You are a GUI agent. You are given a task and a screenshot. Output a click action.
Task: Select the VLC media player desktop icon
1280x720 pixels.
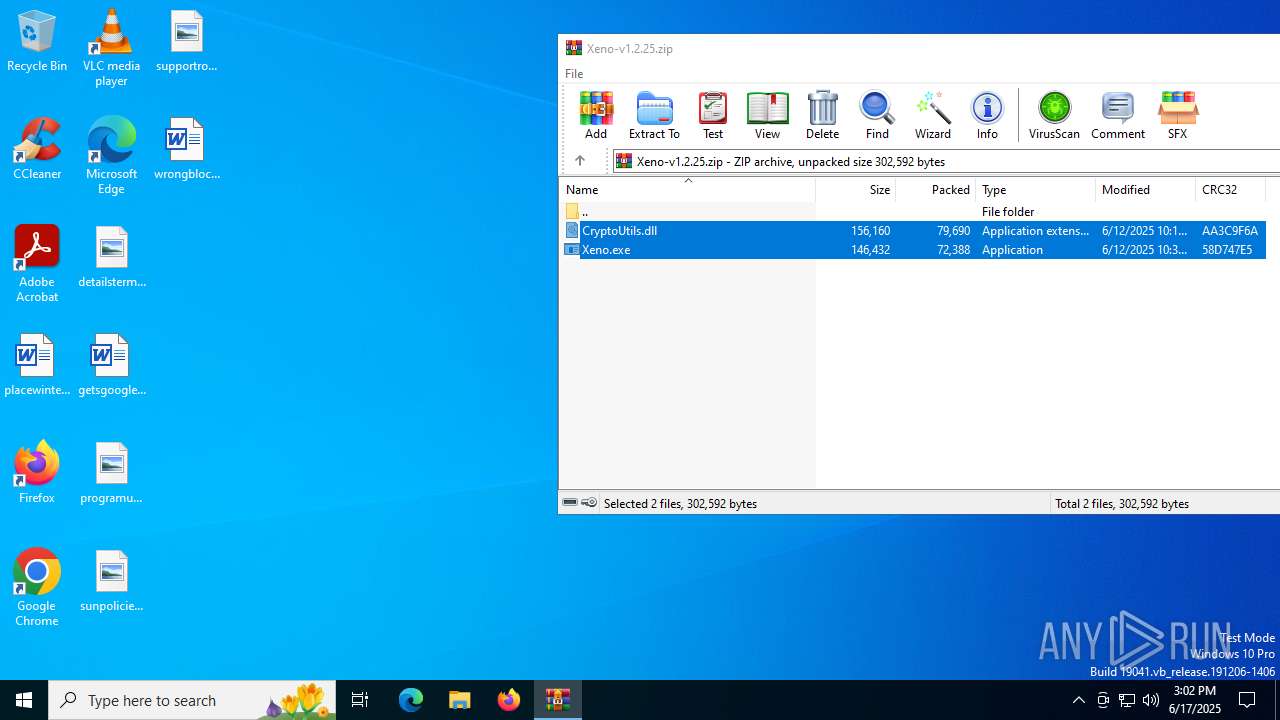[x=111, y=48]
